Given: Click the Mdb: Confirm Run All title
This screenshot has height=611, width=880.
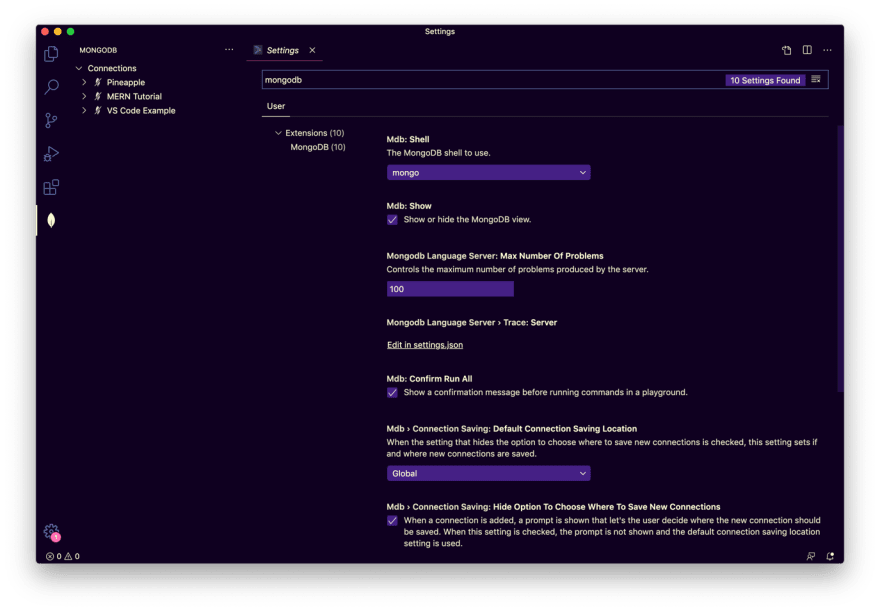Looking at the screenshot, I should click(429, 379).
